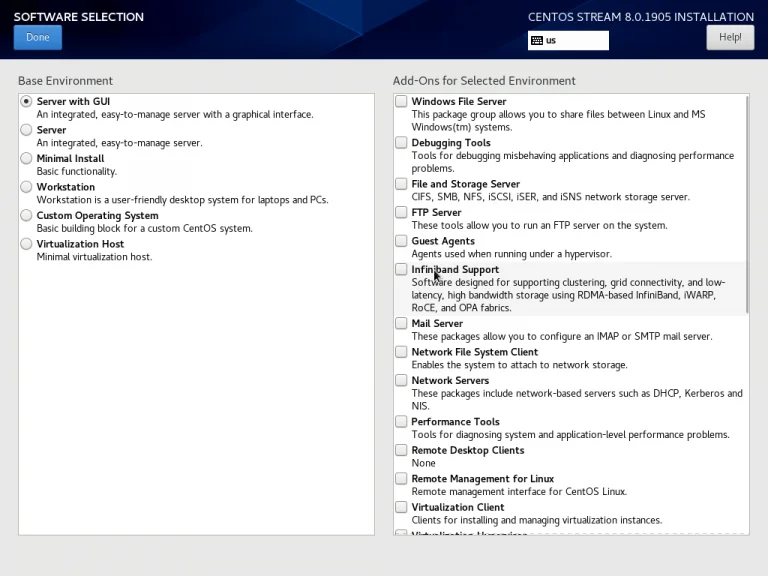Pick Virtualization Host environment

[26, 244]
